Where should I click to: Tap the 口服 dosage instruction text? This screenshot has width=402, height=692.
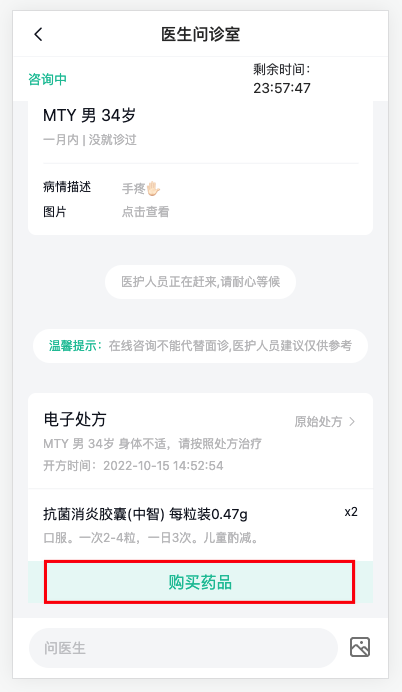(151, 538)
